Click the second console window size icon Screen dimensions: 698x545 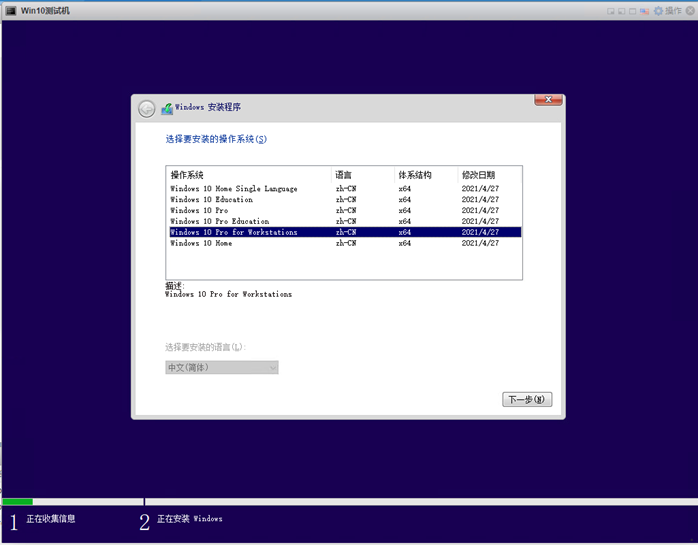click(621, 11)
